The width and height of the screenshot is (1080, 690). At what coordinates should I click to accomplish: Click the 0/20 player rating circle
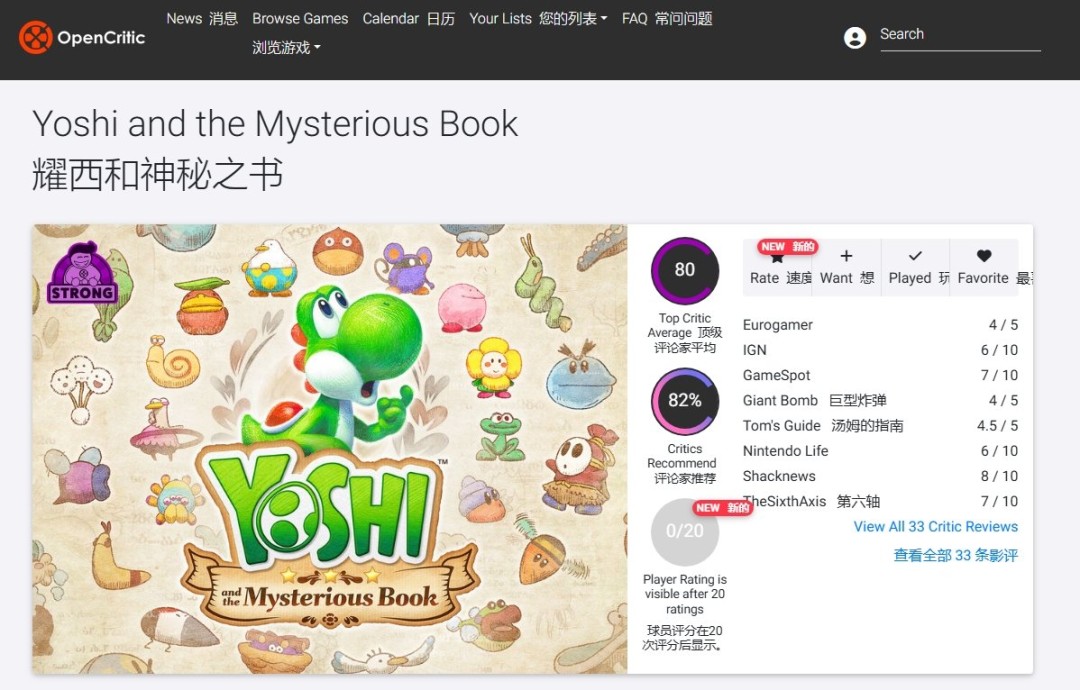coord(685,531)
